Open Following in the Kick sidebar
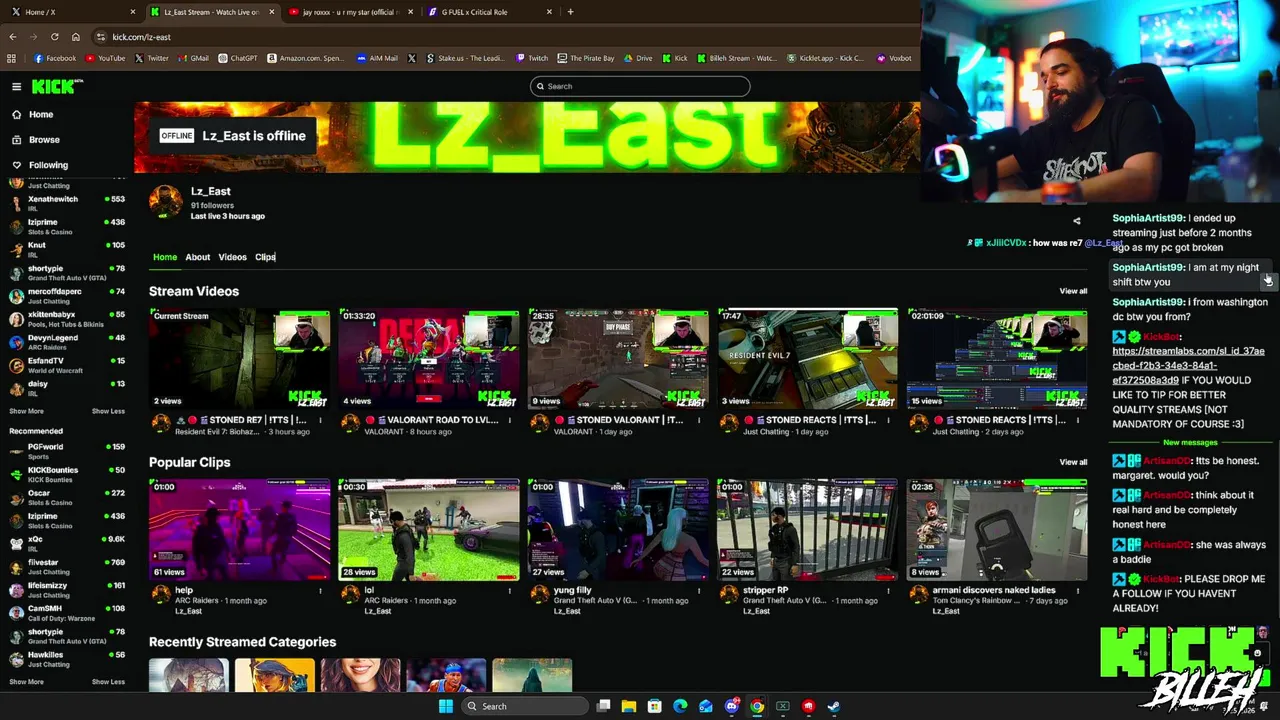 click(48, 165)
